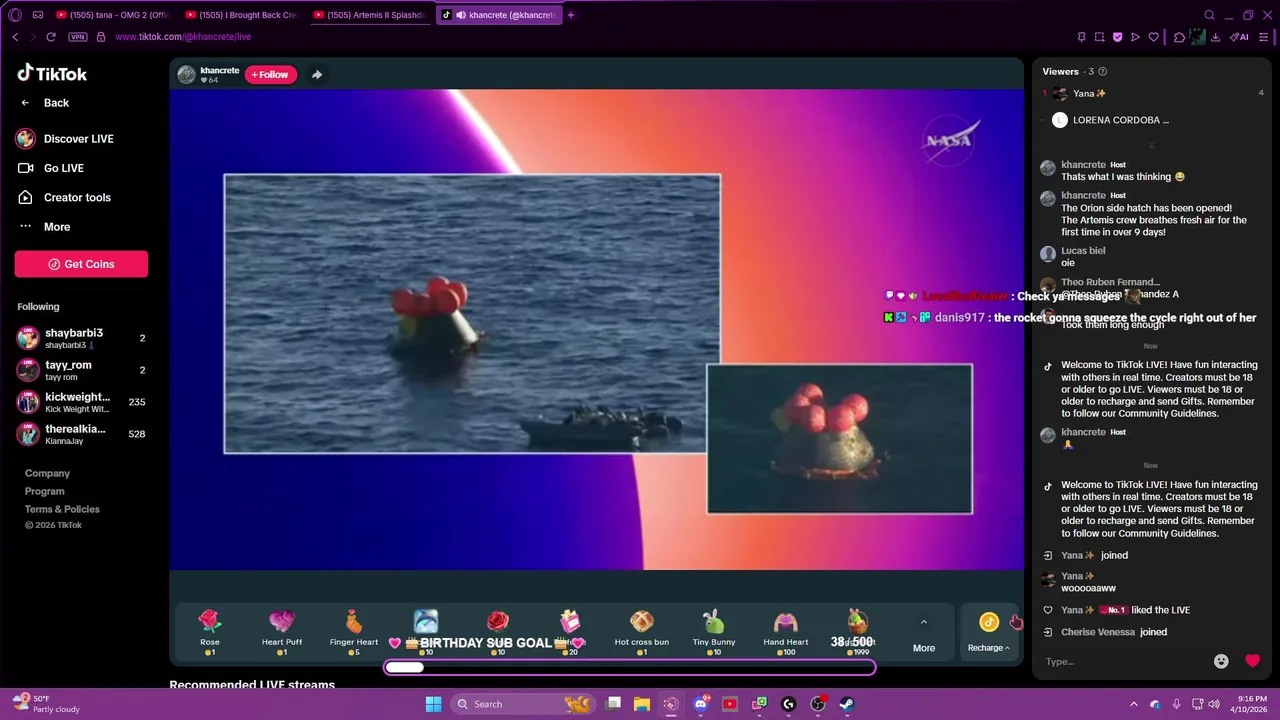This screenshot has width=1280, height=720.
Task: Search tabs with magnifier icon
Action: [x=1209, y=15]
